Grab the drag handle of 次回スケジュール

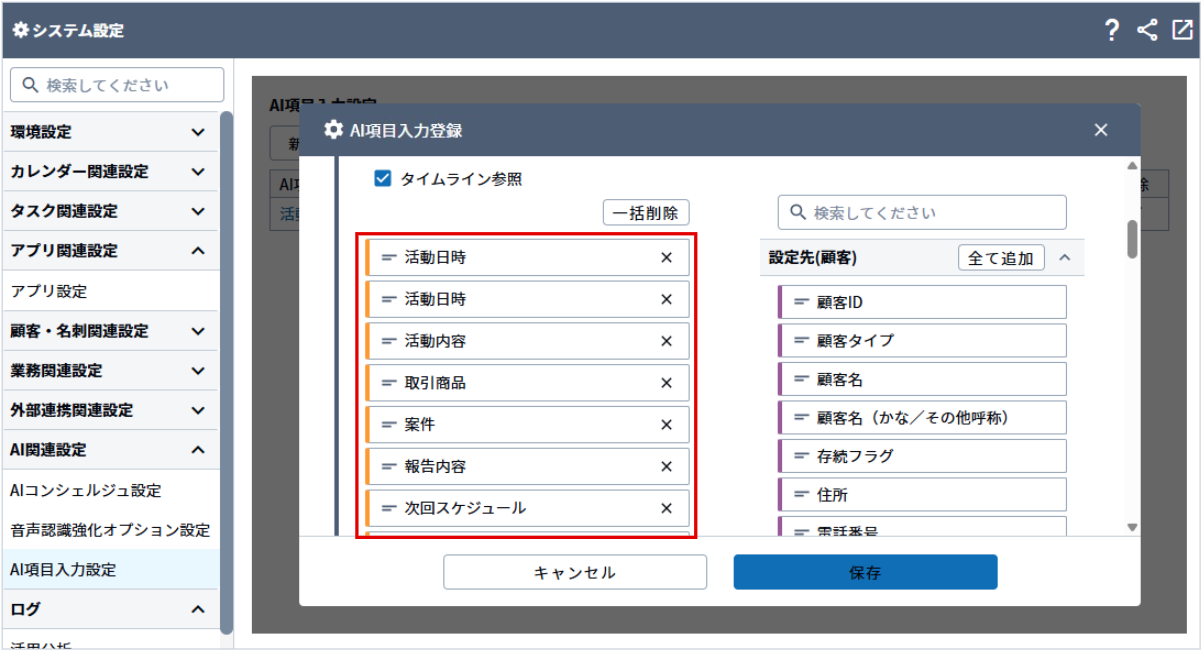pos(389,508)
